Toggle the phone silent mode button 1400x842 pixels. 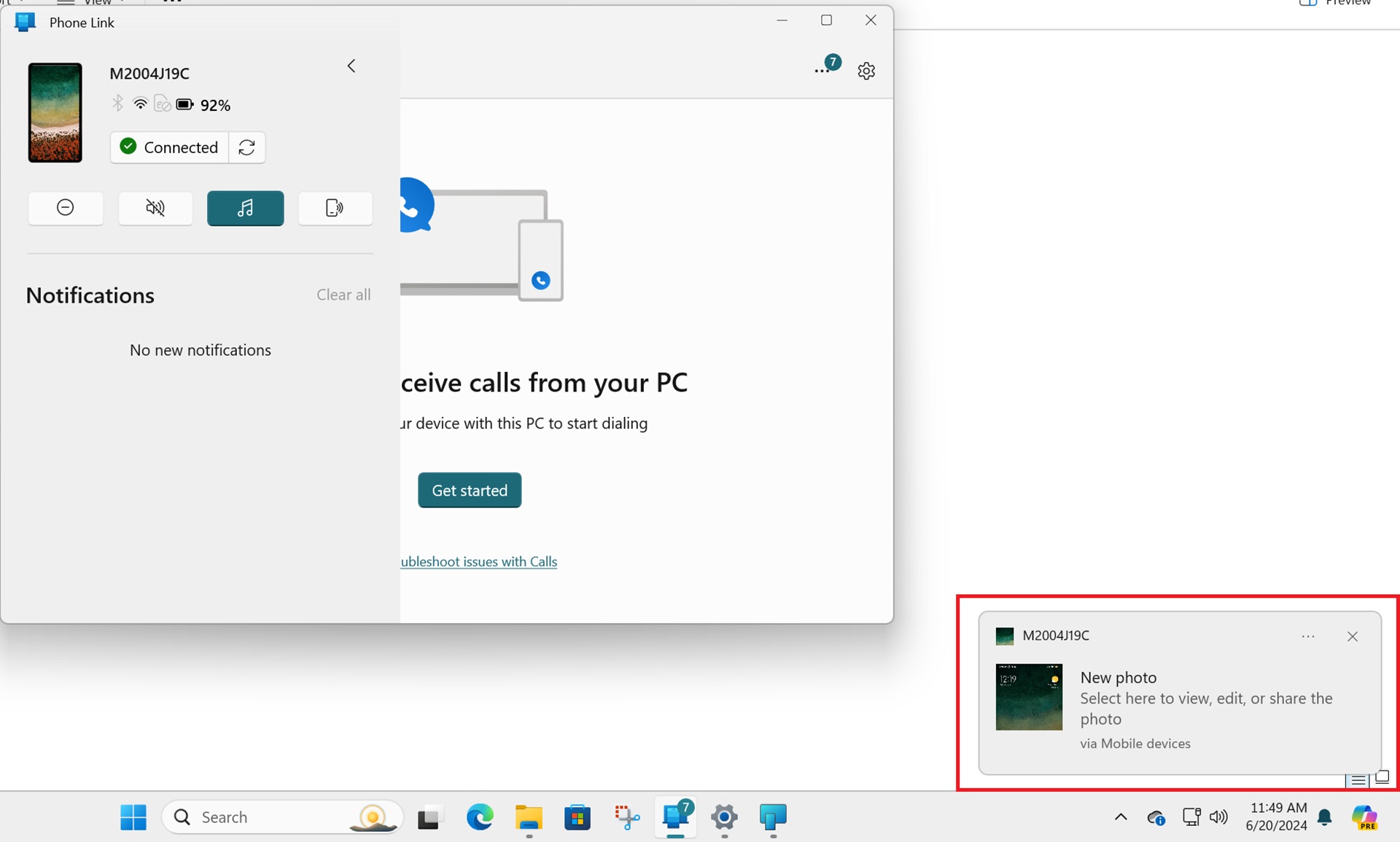155,208
